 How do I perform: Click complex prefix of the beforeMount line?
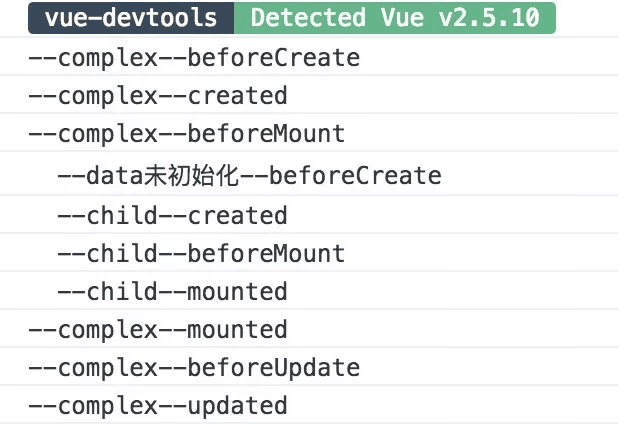(x=107, y=134)
